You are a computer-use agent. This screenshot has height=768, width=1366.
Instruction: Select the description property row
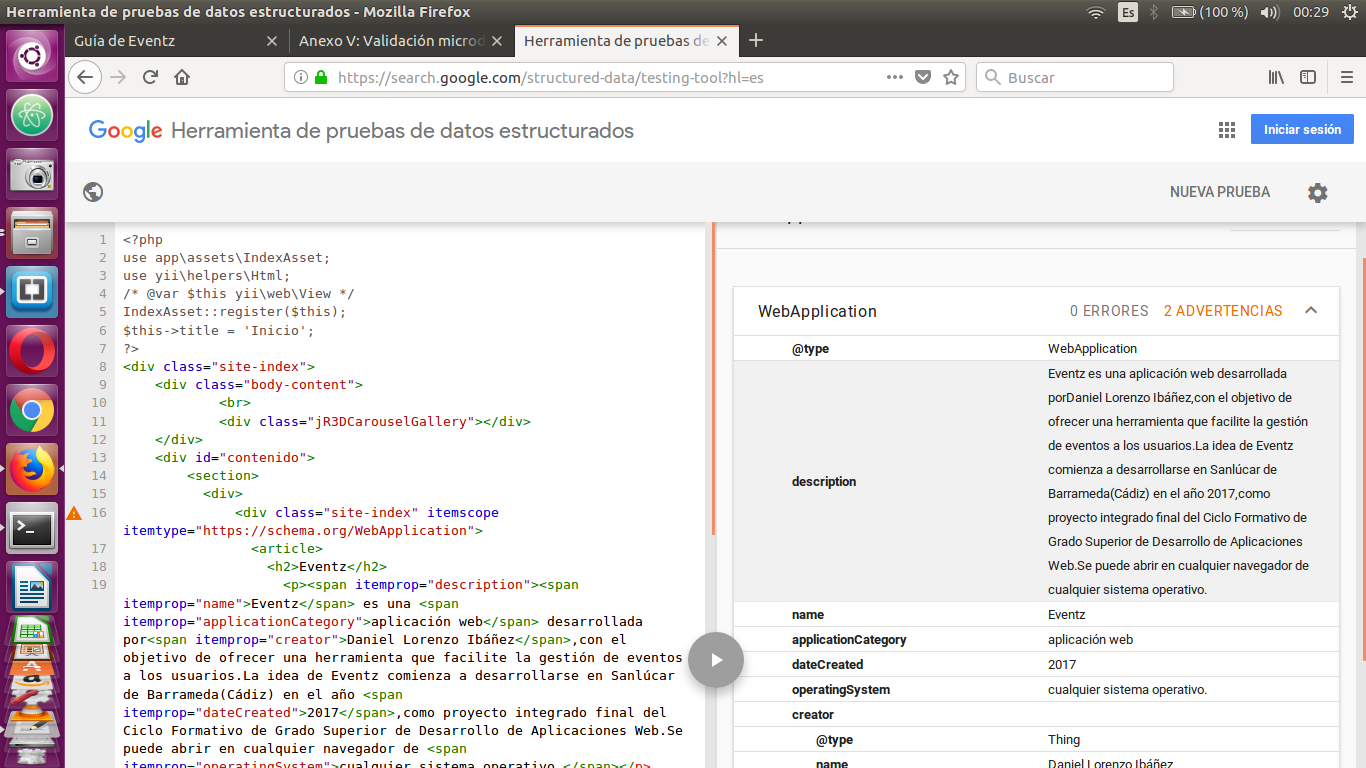1036,481
